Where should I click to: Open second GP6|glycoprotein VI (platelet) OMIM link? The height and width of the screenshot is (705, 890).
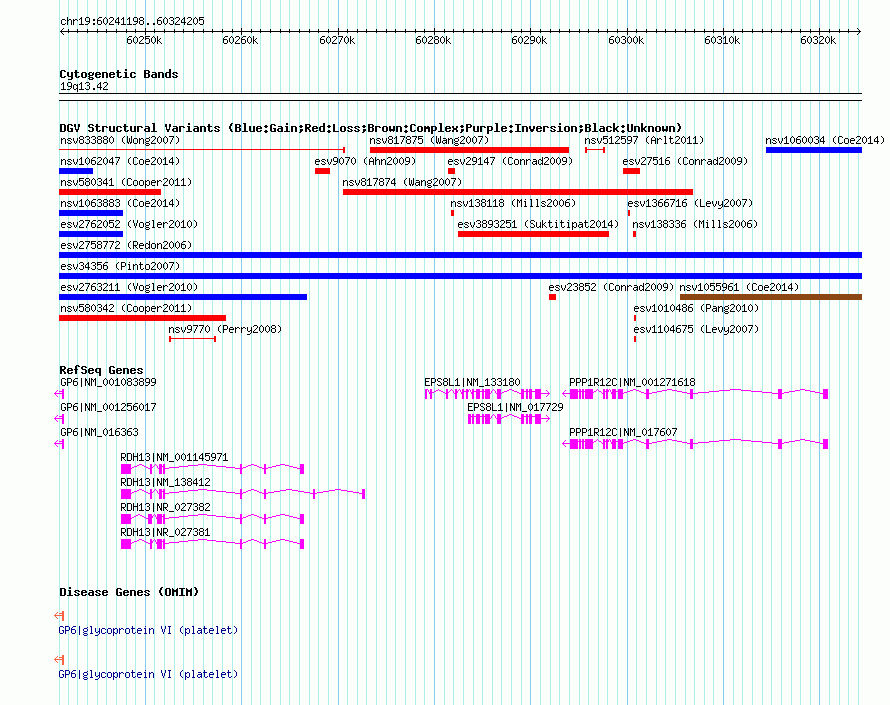click(148, 674)
